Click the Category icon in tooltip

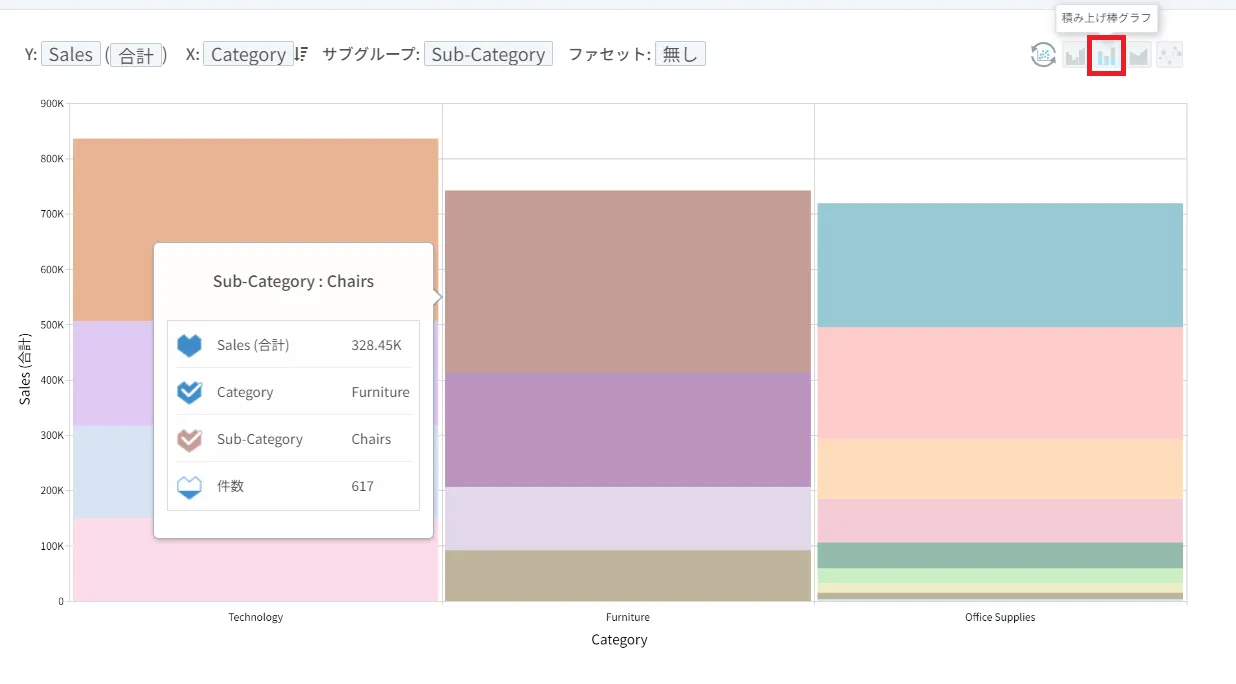(x=189, y=393)
